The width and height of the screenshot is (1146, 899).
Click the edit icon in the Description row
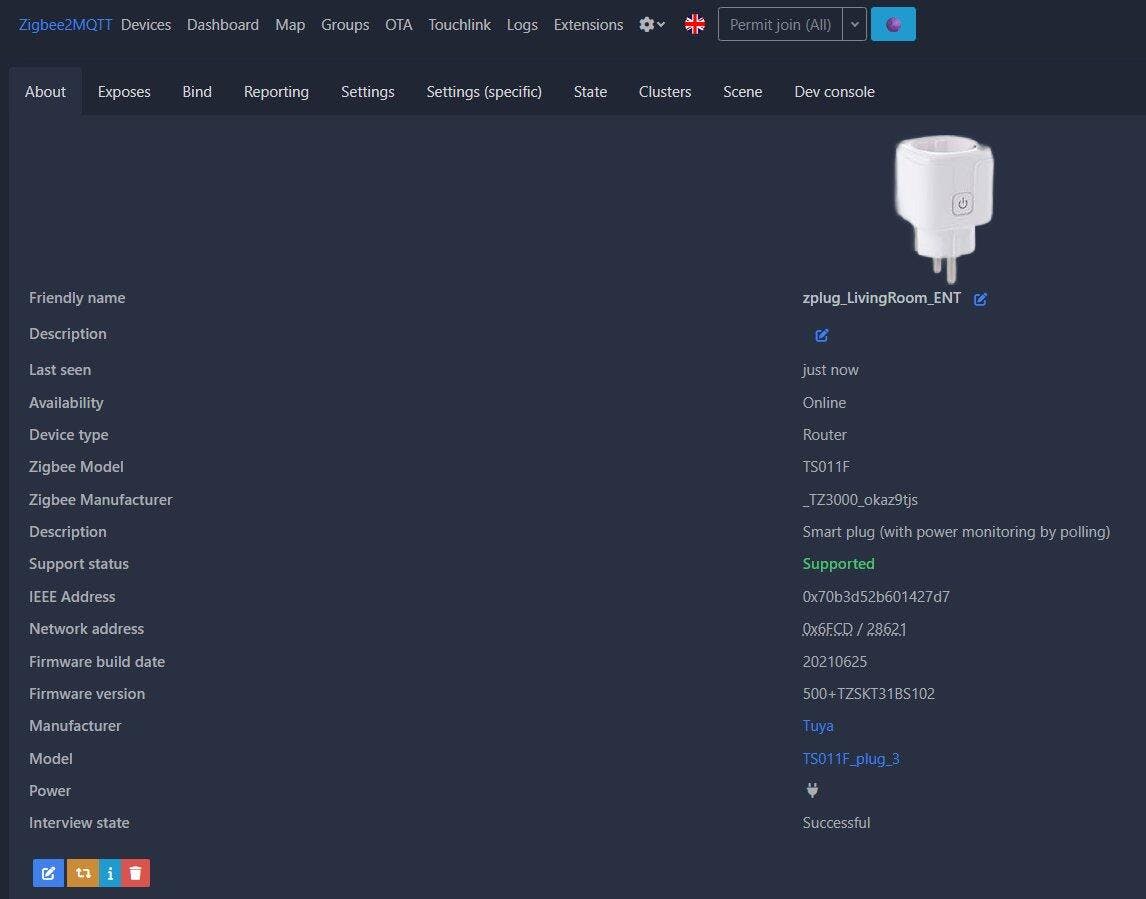click(x=821, y=335)
